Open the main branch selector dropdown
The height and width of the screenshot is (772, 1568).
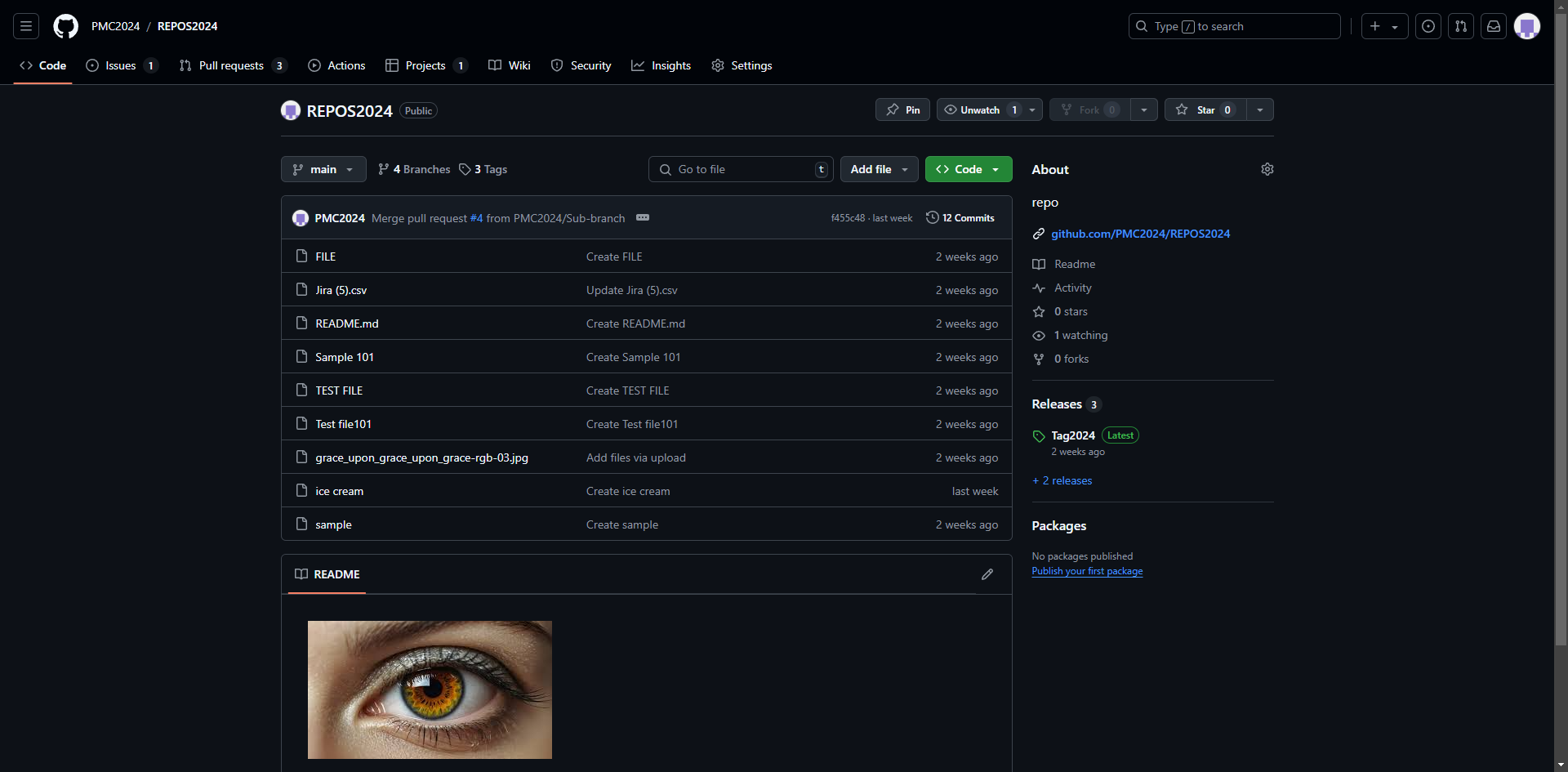coord(323,169)
